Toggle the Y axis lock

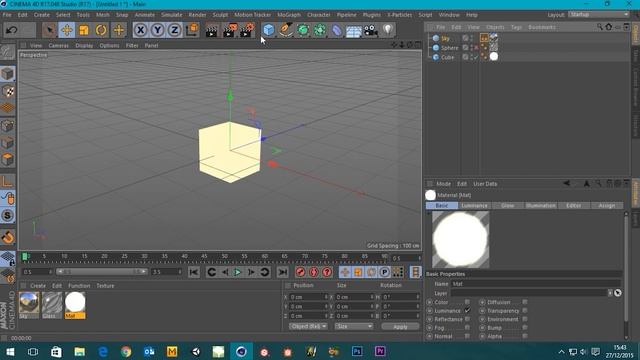(x=158, y=30)
